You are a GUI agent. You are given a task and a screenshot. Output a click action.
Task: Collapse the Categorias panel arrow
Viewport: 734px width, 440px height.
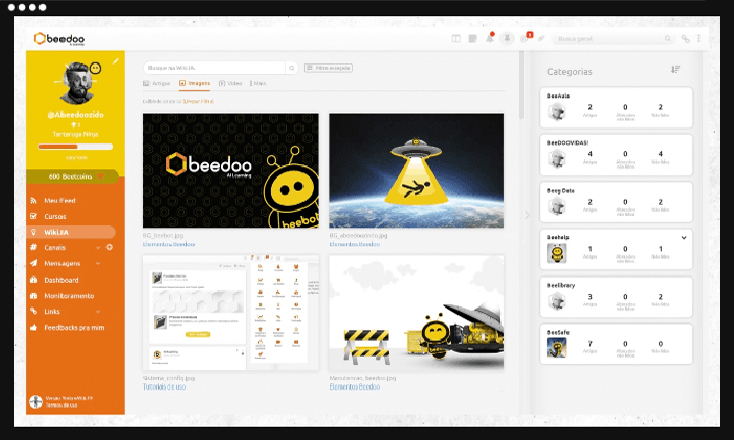[x=527, y=215]
